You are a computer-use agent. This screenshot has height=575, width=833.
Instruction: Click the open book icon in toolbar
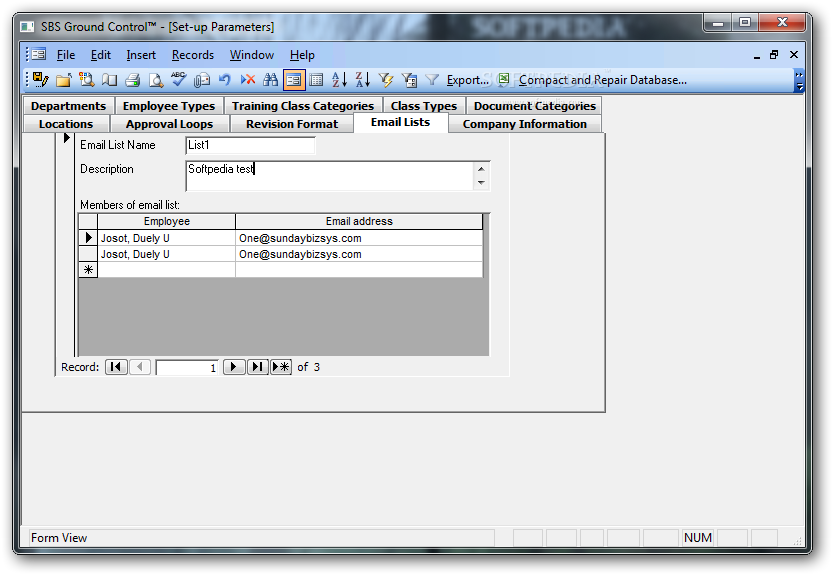tap(109, 80)
